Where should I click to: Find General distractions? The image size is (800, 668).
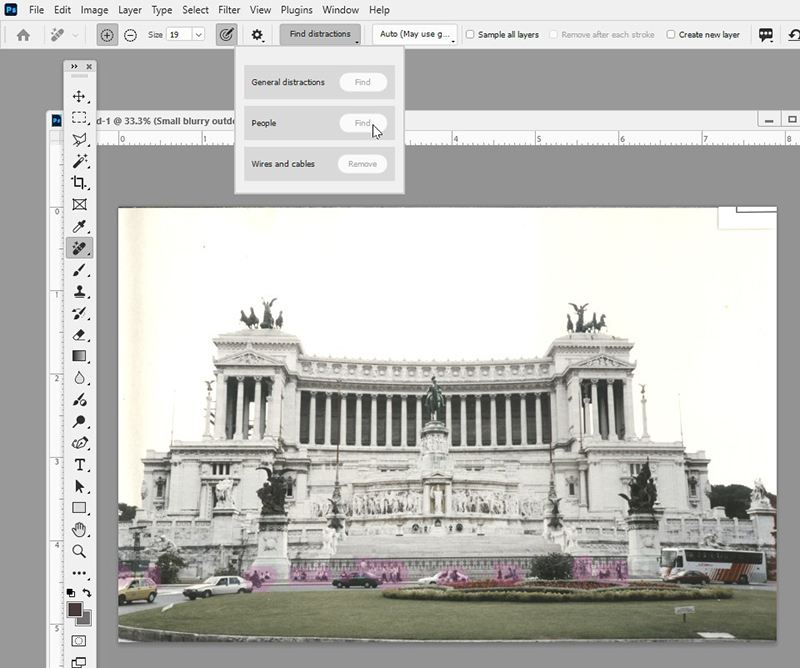(363, 82)
